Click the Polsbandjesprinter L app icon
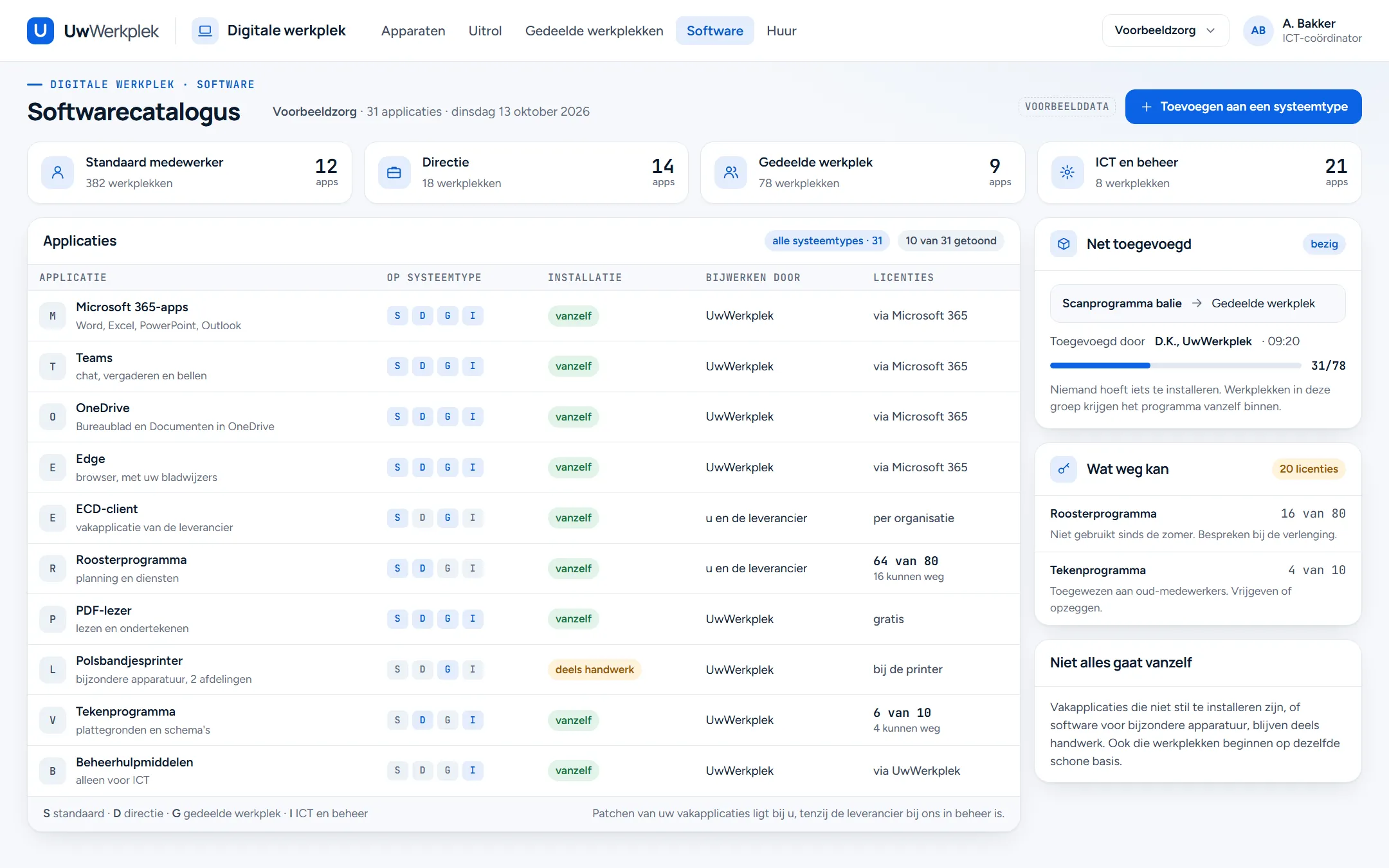 click(x=53, y=669)
